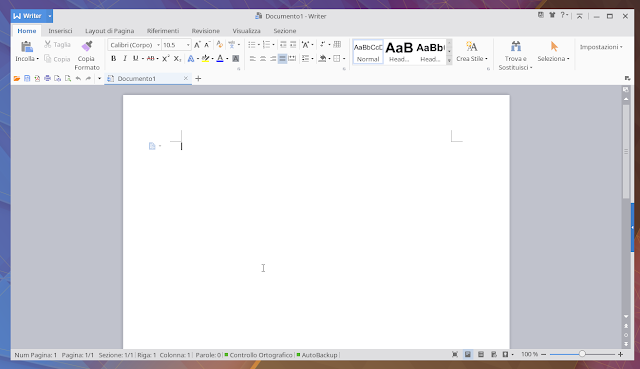The image size is (640, 369).
Task: Center align the paragraph
Action: coord(263,59)
